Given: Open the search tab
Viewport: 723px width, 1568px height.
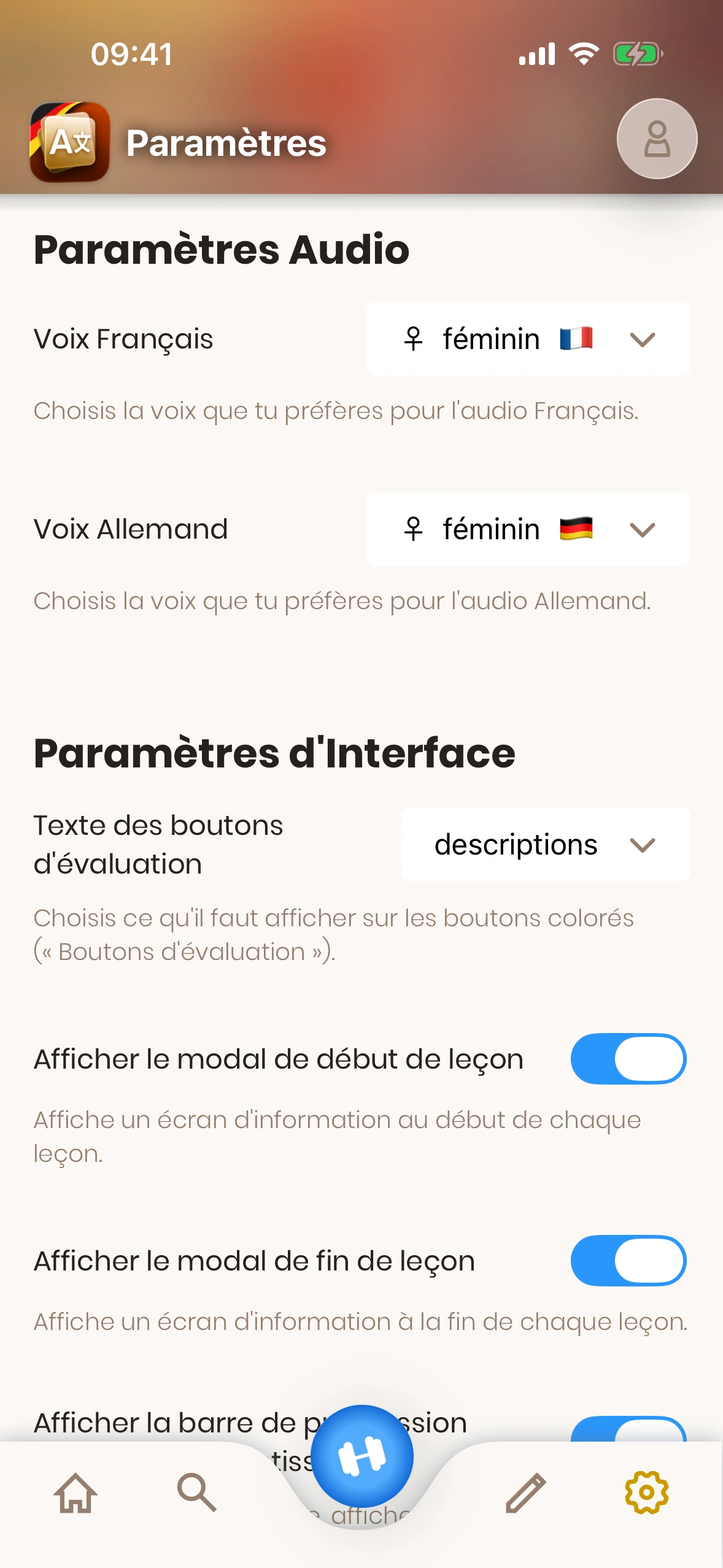Looking at the screenshot, I should (196, 1493).
